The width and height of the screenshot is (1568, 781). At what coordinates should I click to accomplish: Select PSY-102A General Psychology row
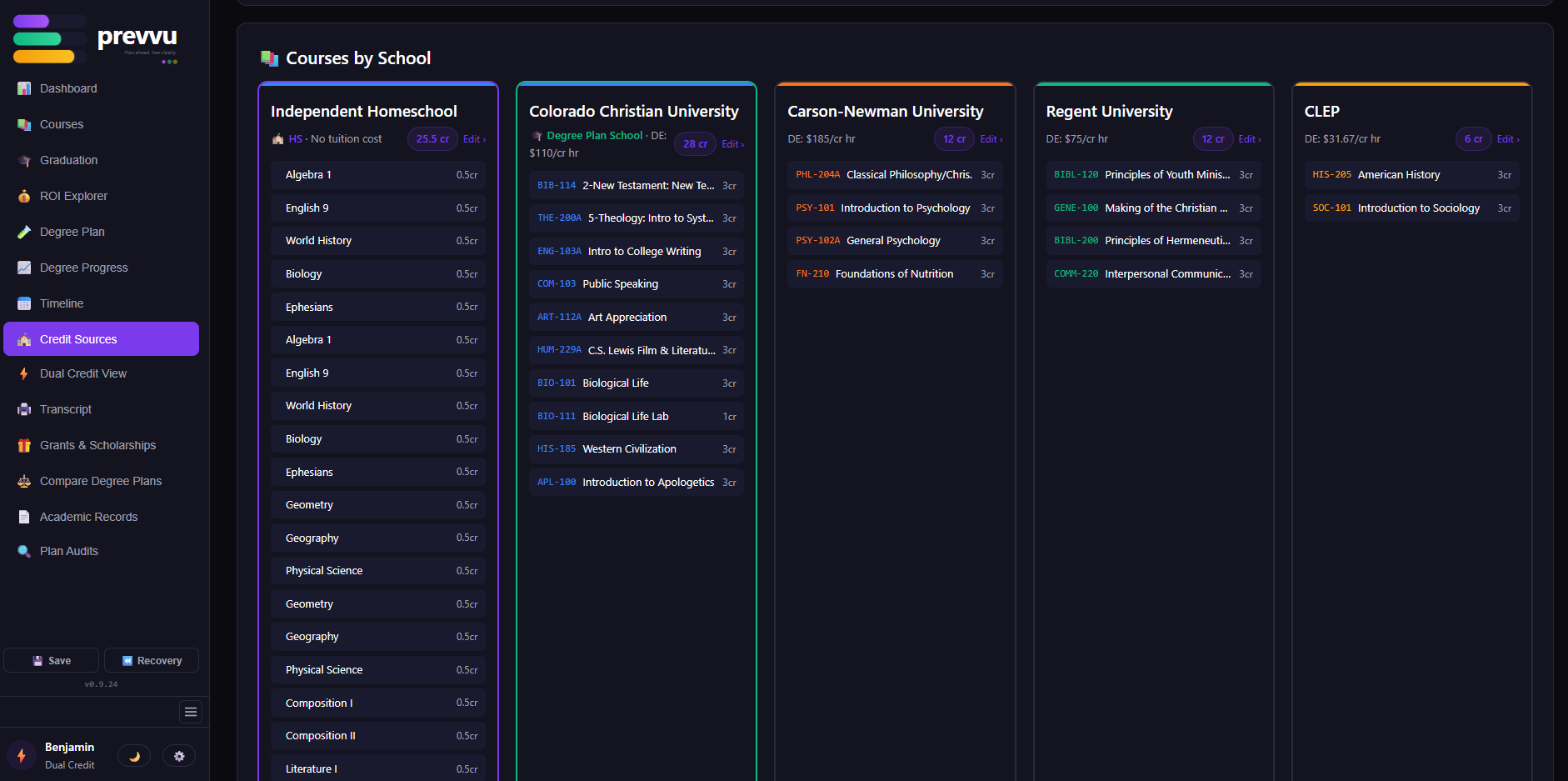[895, 241]
